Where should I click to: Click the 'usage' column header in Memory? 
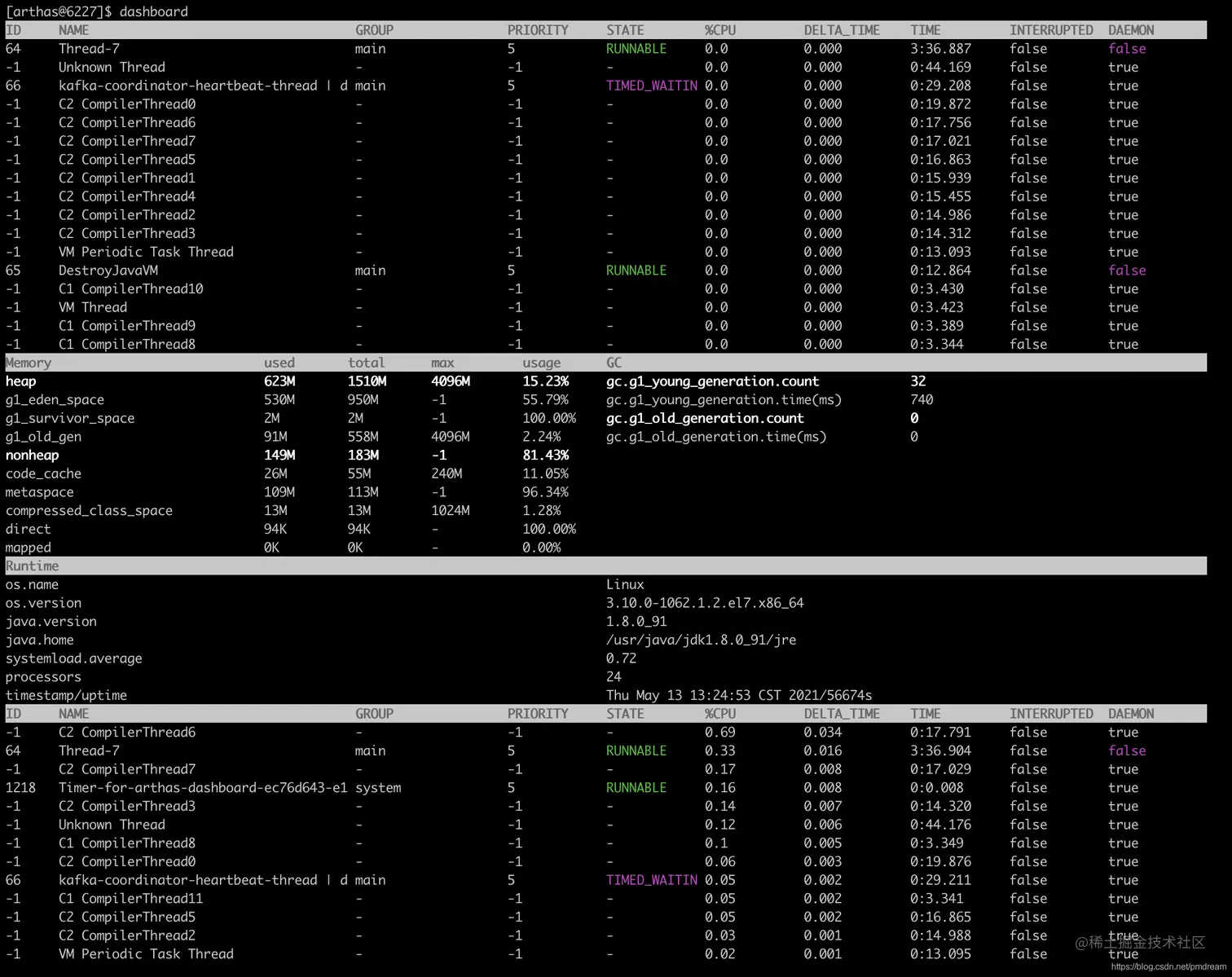tap(541, 363)
